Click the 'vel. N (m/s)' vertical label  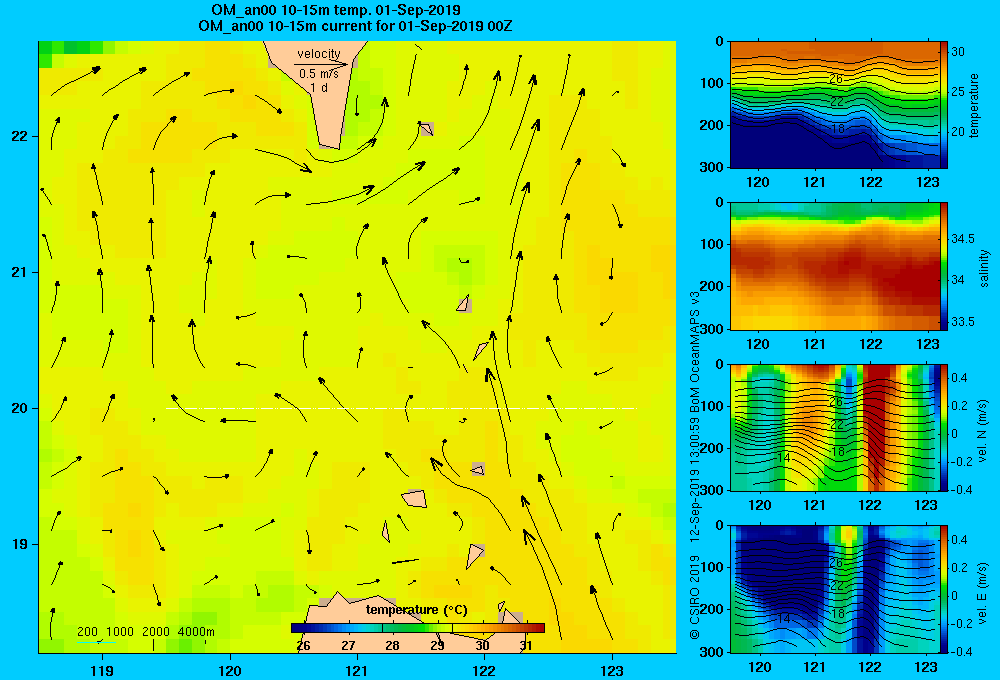[x=983, y=431]
